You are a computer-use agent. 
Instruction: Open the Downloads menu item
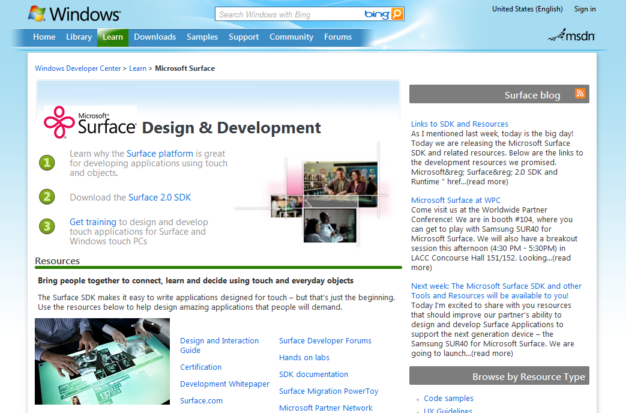point(155,37)
